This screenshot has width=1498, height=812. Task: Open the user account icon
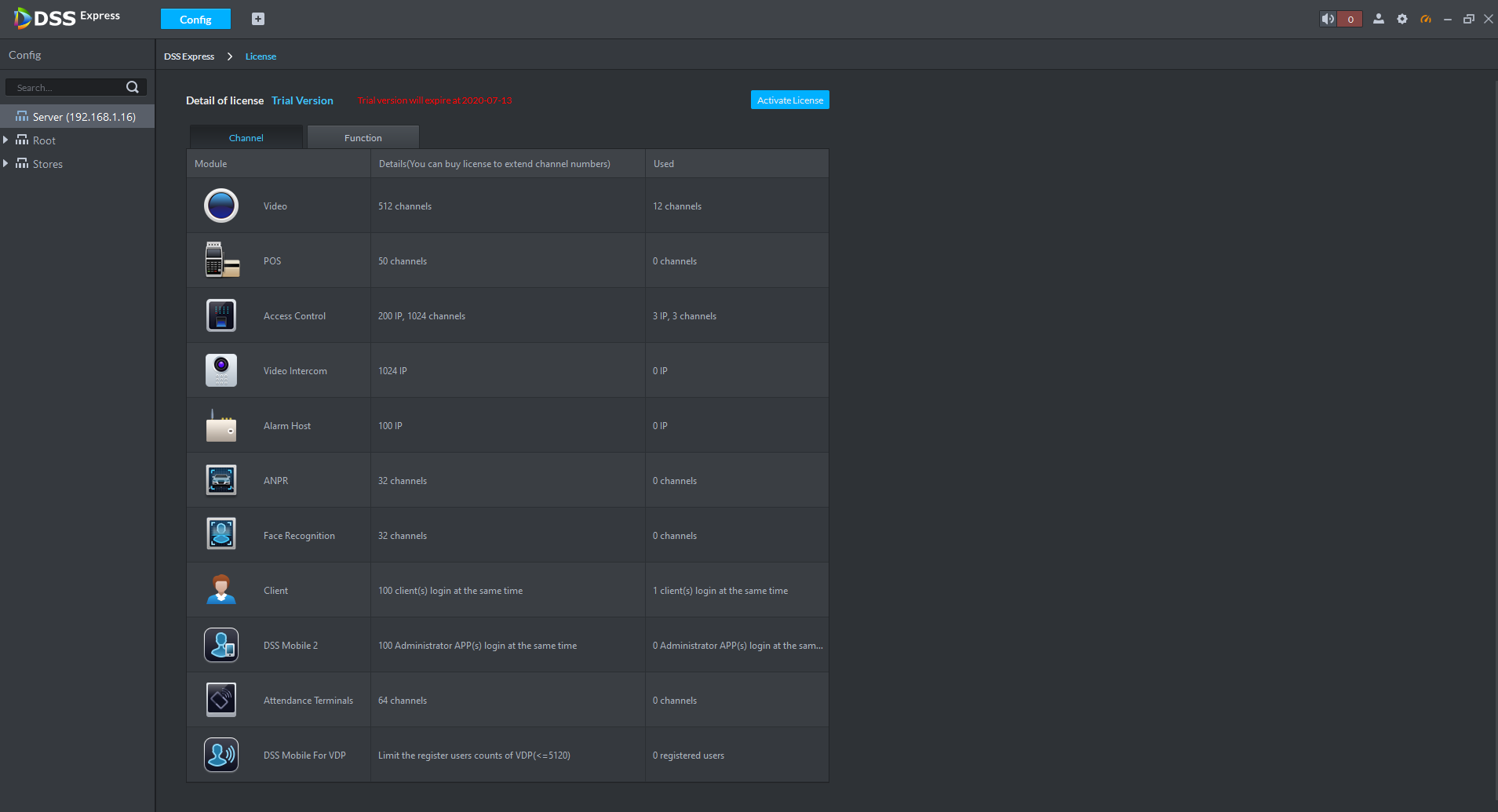pos(1379,19)
